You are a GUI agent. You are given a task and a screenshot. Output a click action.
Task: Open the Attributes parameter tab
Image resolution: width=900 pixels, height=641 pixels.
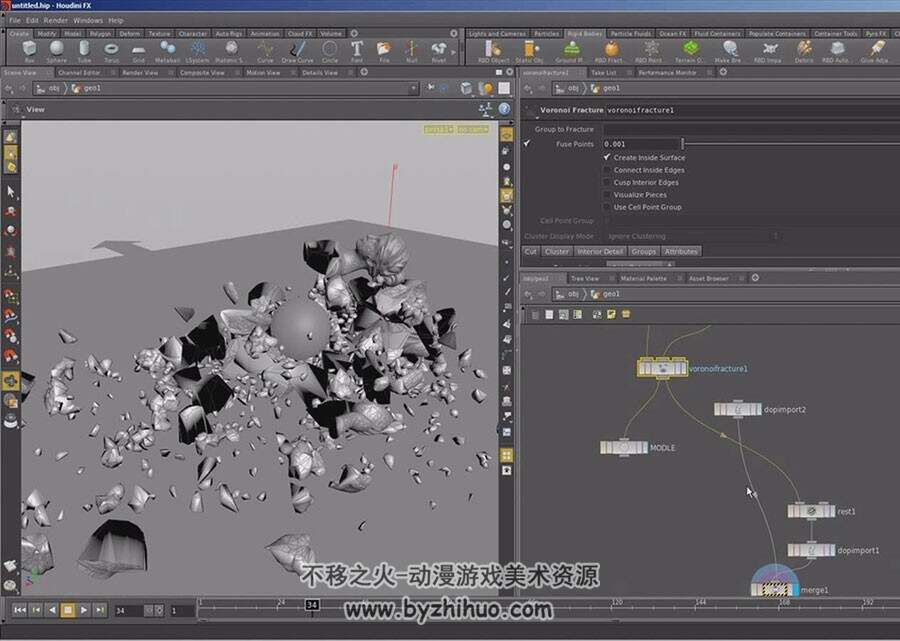click(x=681, y=251)
